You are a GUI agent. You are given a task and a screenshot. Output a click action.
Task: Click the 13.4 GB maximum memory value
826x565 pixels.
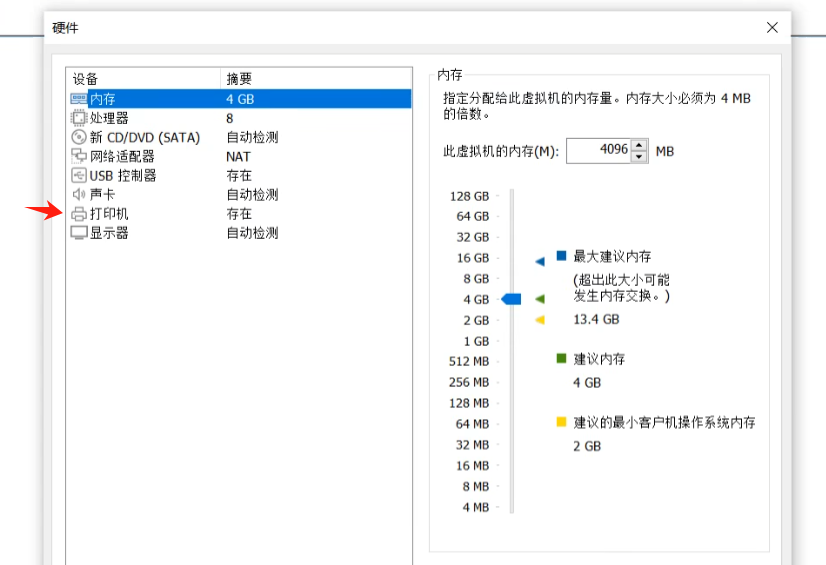coord(596,319)
